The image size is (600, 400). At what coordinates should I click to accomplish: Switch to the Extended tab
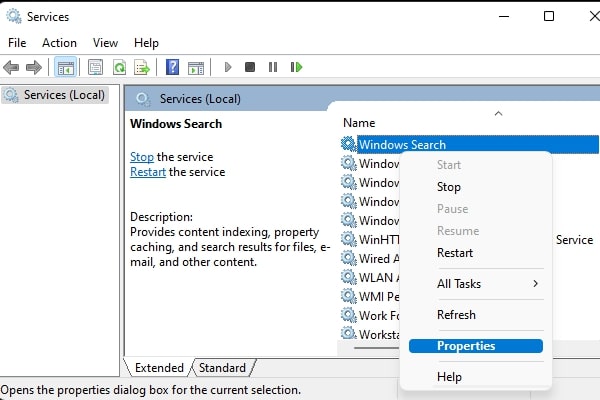[159, 368]
